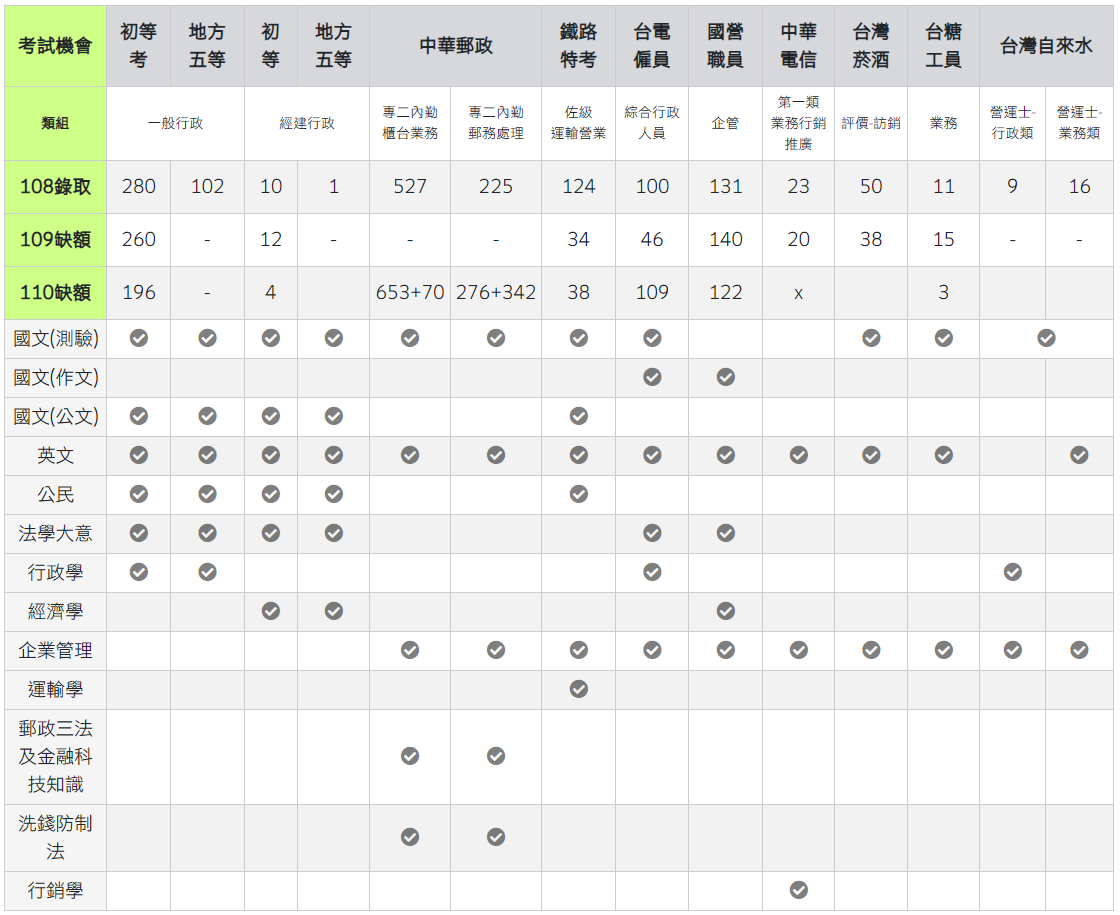Select the 企業管理 row label
This screenshot has width=1120, height=915.
coord(55,651)
